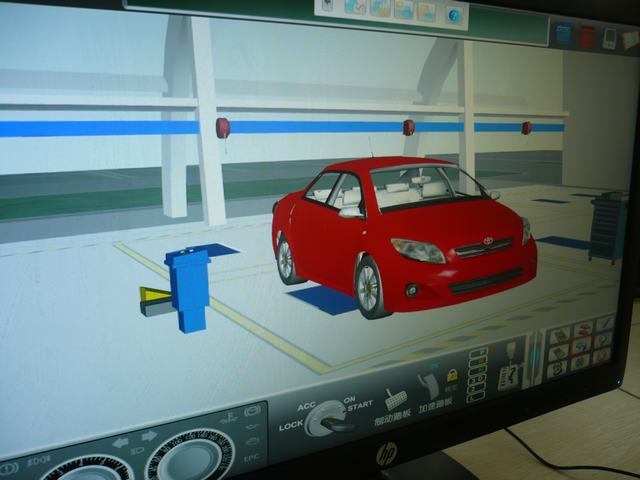
Task: Click the gear shift lever icon
Action: click(510, 365)
